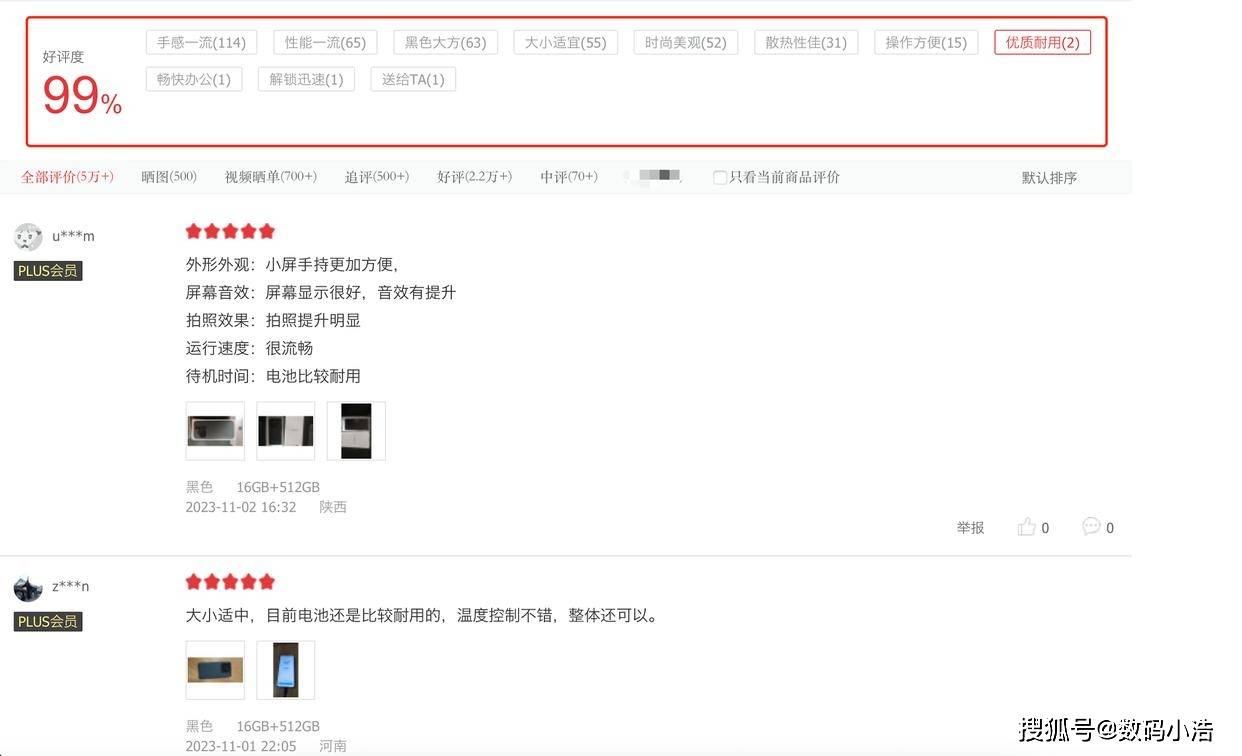The width and height of the screenshot is (1242, 756).
Task: Click the line 运行速度：很流畅
Action: click(249, 348)
